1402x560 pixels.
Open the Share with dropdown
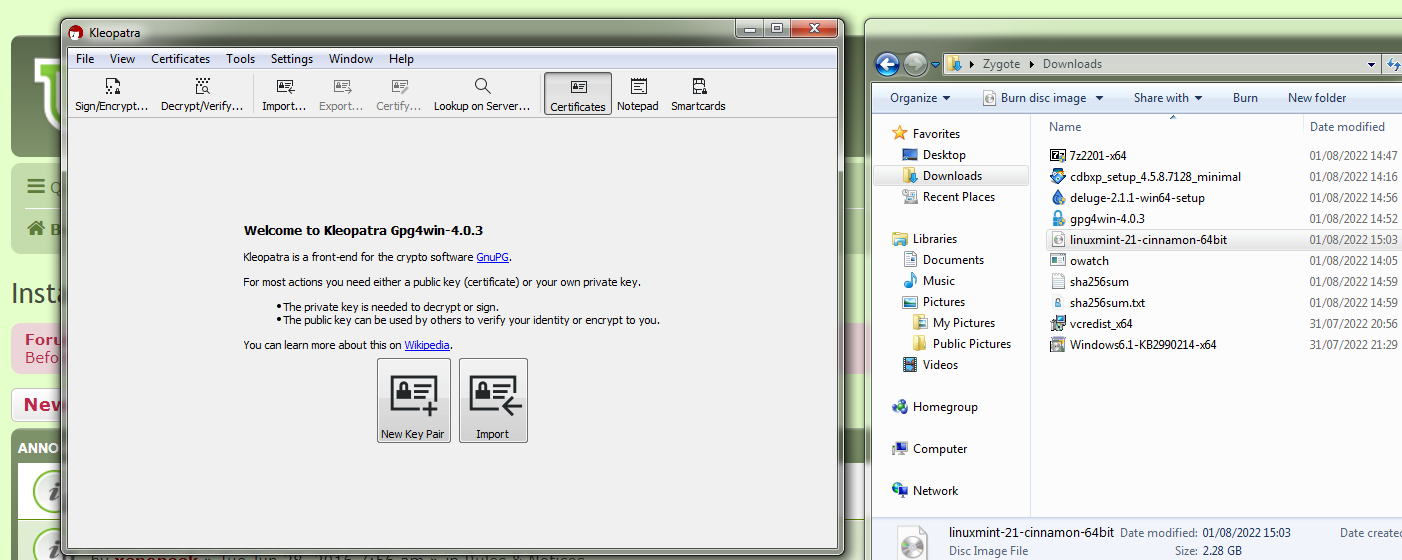[x=1168, y=98]
